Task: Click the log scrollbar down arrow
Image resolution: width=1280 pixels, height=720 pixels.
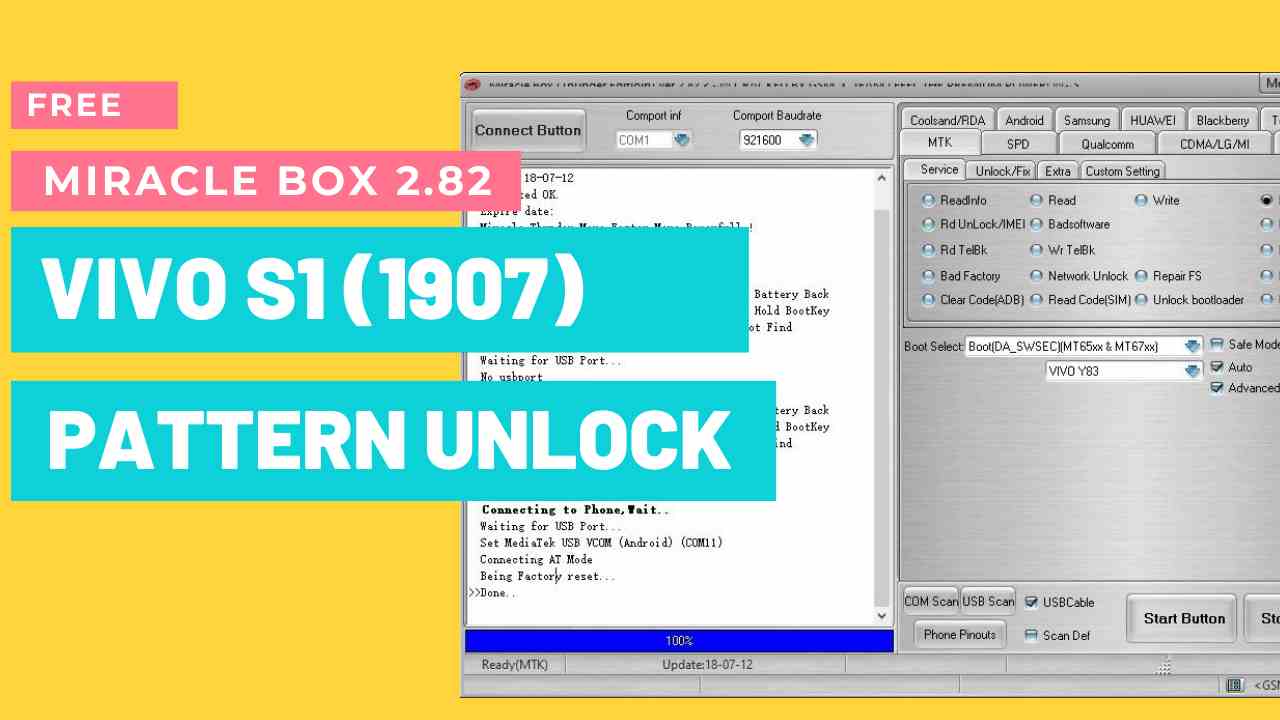Action: tap(882, 616)
